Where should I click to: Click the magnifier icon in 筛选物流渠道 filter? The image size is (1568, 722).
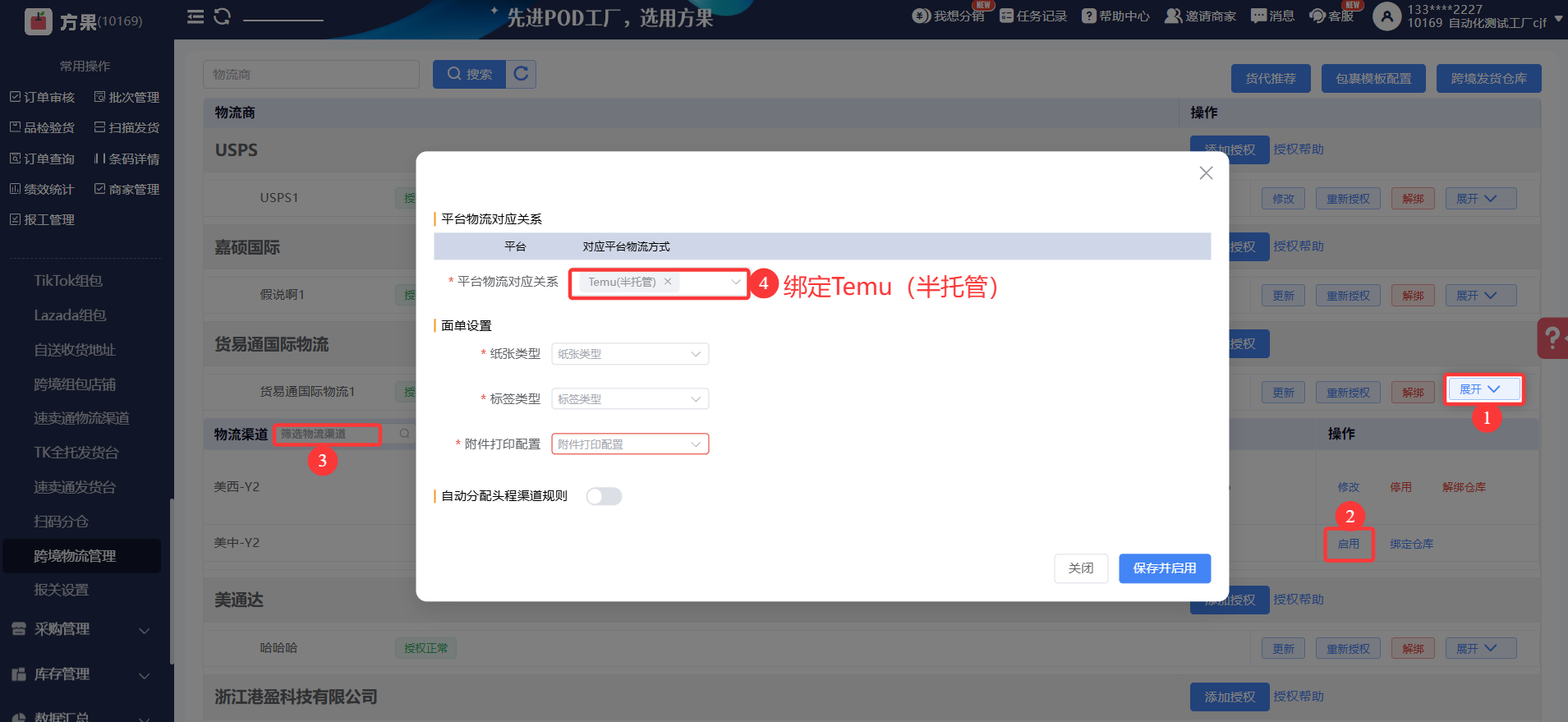(x=404, y=434)
